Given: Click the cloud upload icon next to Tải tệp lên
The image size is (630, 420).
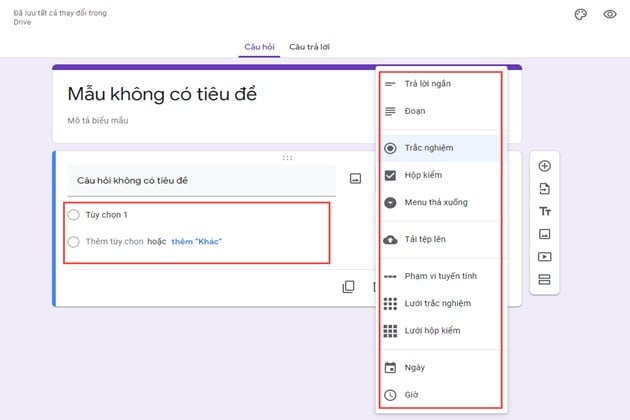Looking at the screenshot, I should (390, 240).
